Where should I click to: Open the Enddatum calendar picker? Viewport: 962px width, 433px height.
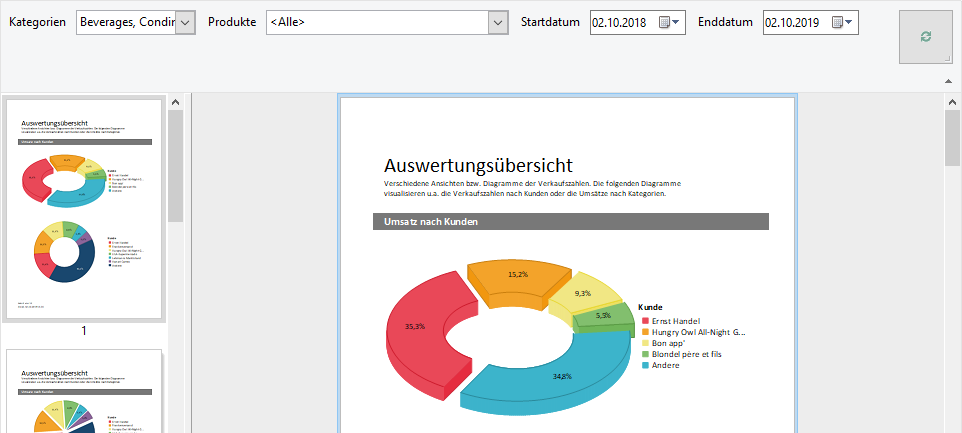[842, 23]
